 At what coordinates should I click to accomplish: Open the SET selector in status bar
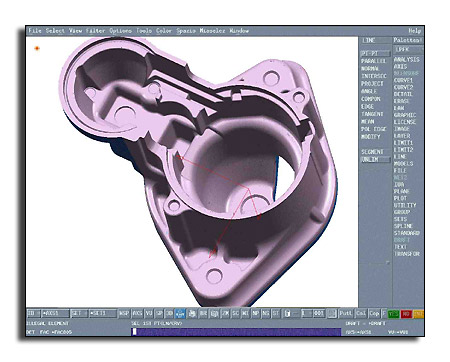point(79,313)
